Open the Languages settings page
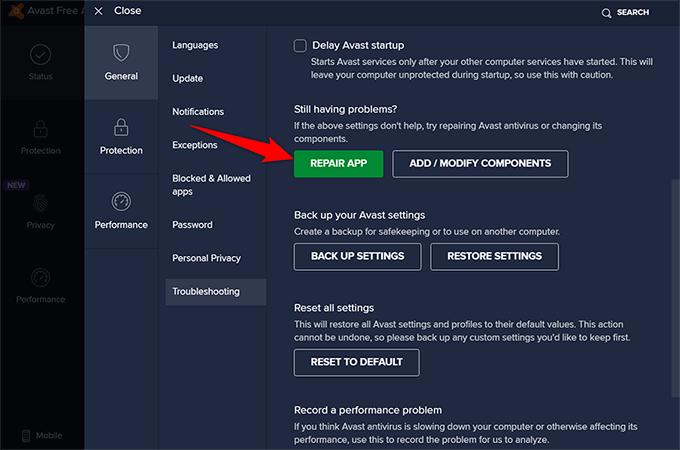 tap(195, 45)
